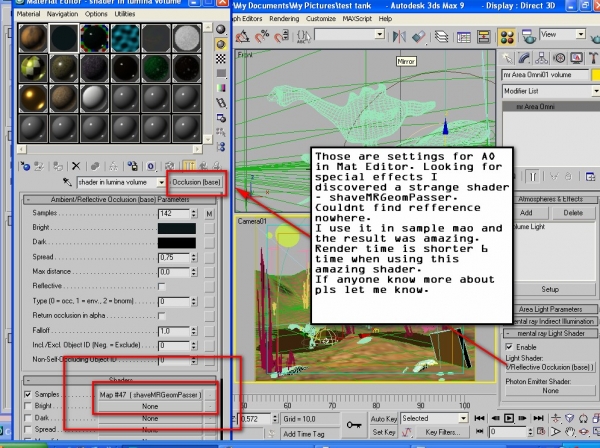
Task: Open MAXScript menu
Action: tap(357, 19)
